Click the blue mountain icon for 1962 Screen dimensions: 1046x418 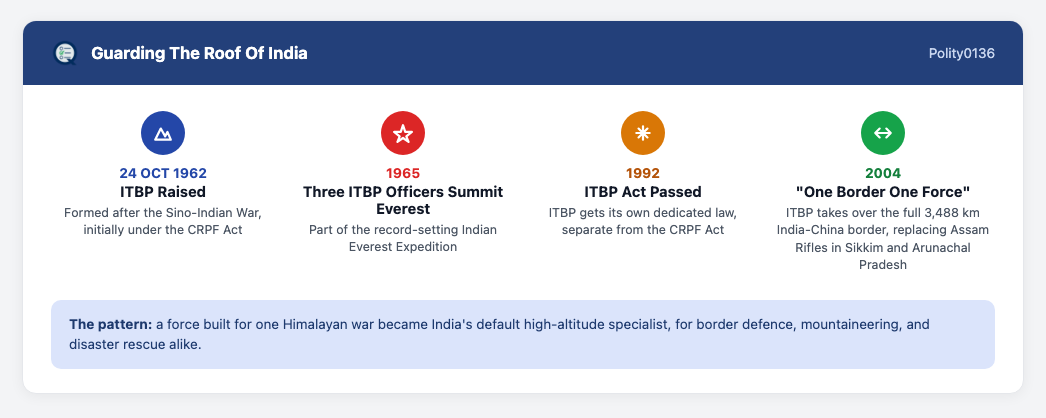click(163, 133)
